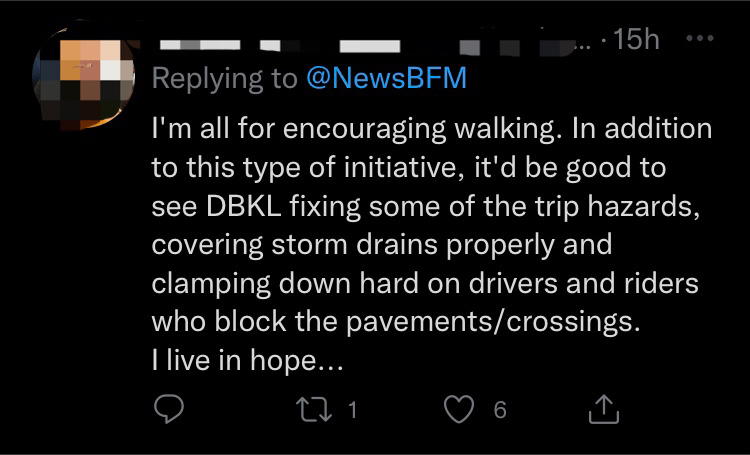Select the blurred display name of the author

(x=280, y=45)
